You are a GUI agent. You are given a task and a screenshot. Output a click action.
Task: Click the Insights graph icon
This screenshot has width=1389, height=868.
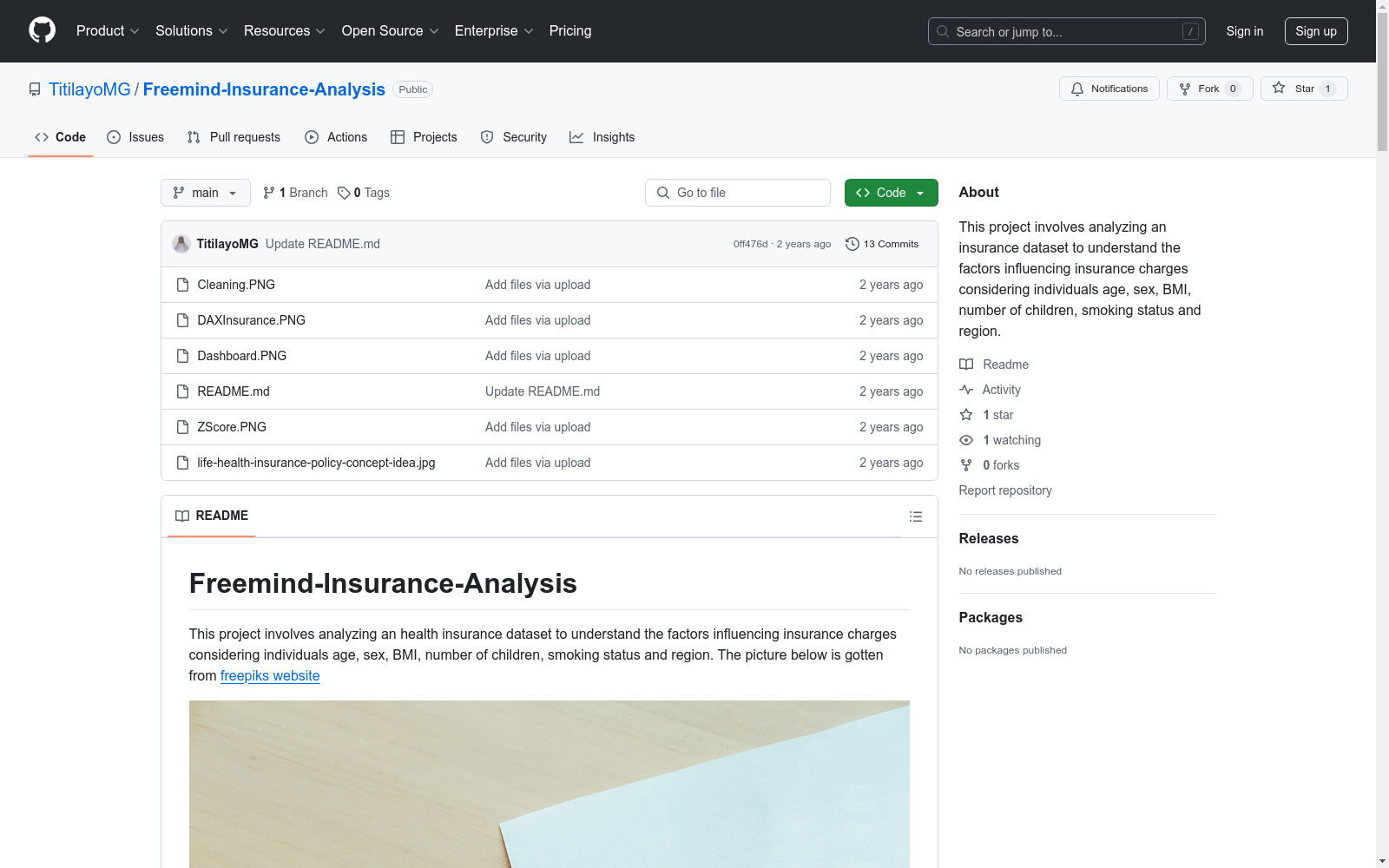(x=576, y=137)
